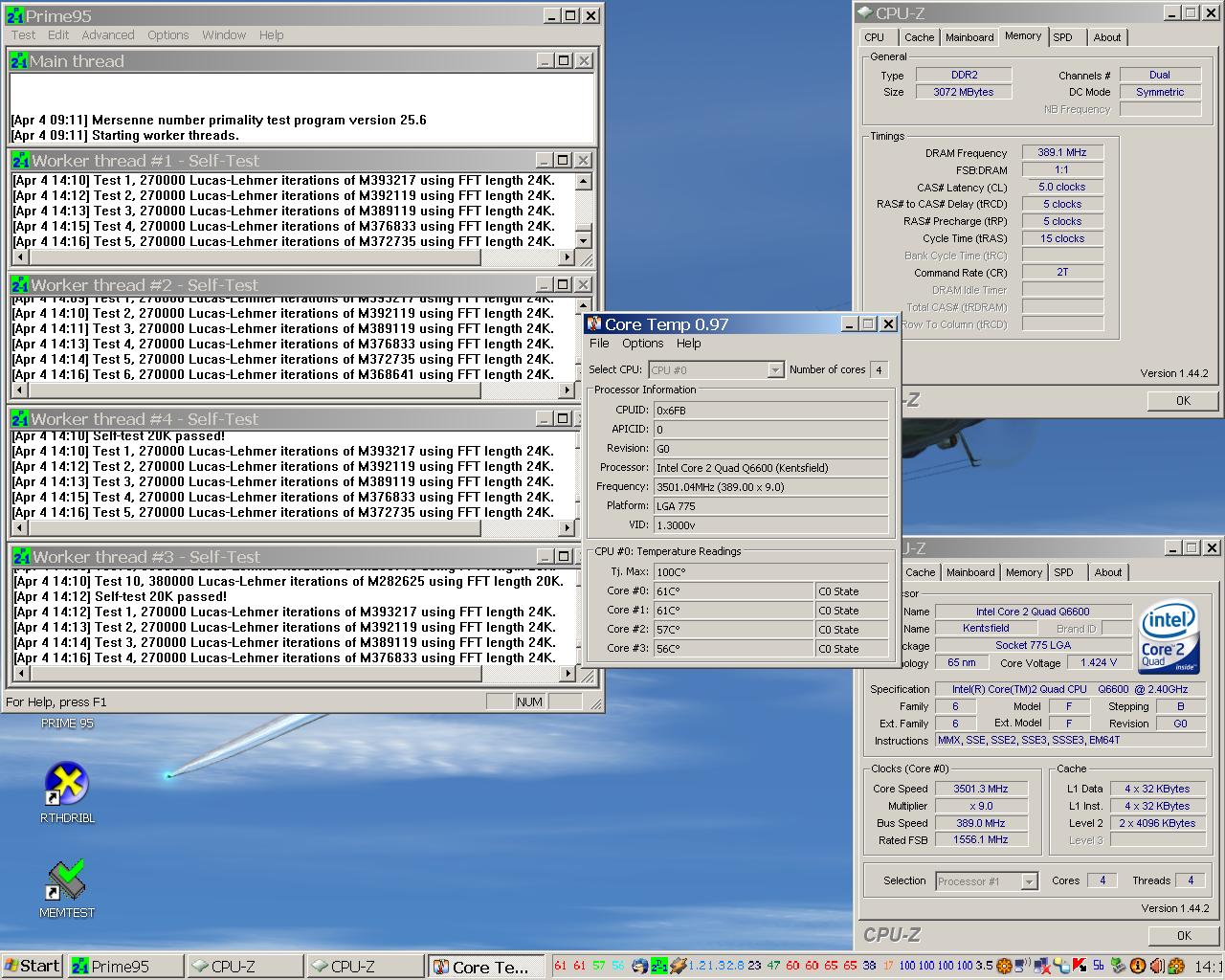Click NUM indicator in Prime95 status bar
Screen dimensions: 1225x980
tap(529, 702)
